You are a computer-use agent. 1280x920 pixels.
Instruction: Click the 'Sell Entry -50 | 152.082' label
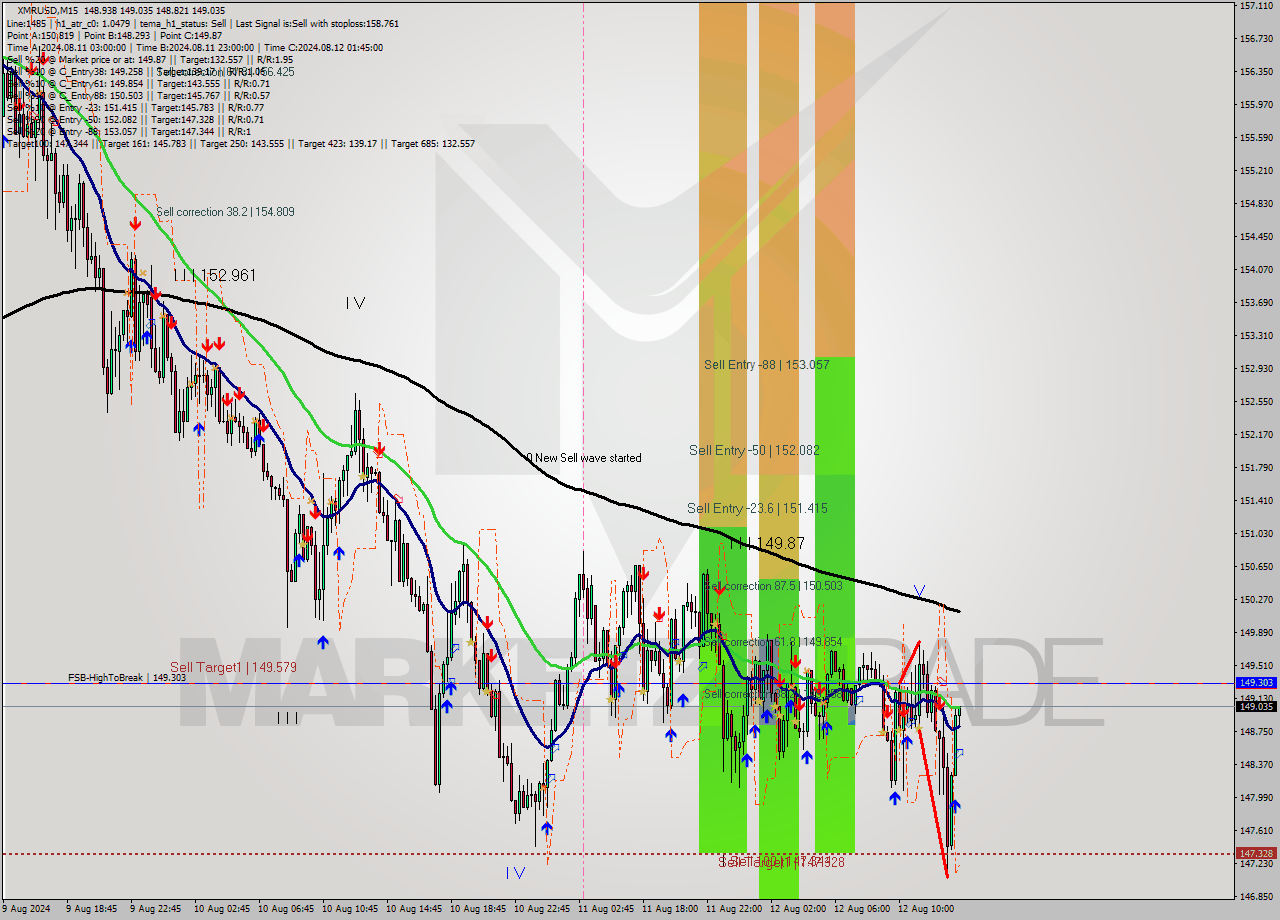[754, 451]
